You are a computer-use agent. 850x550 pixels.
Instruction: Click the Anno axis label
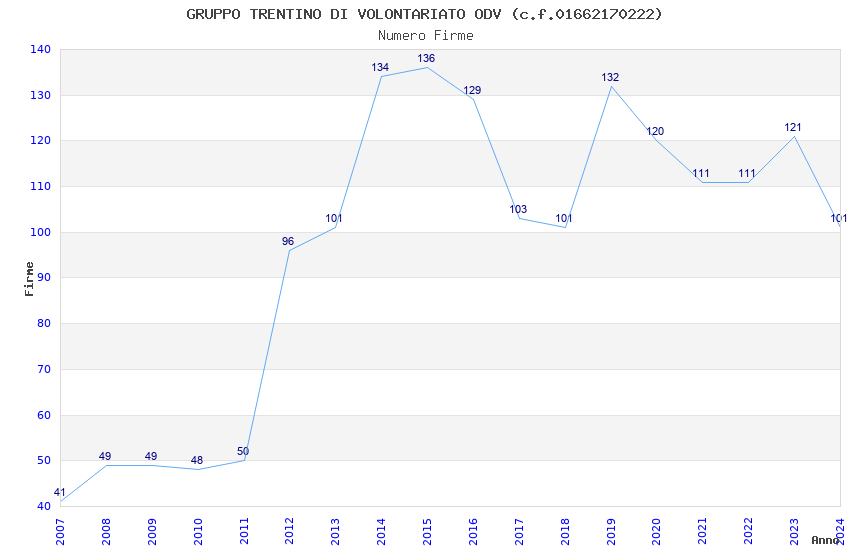pos(825,540)
